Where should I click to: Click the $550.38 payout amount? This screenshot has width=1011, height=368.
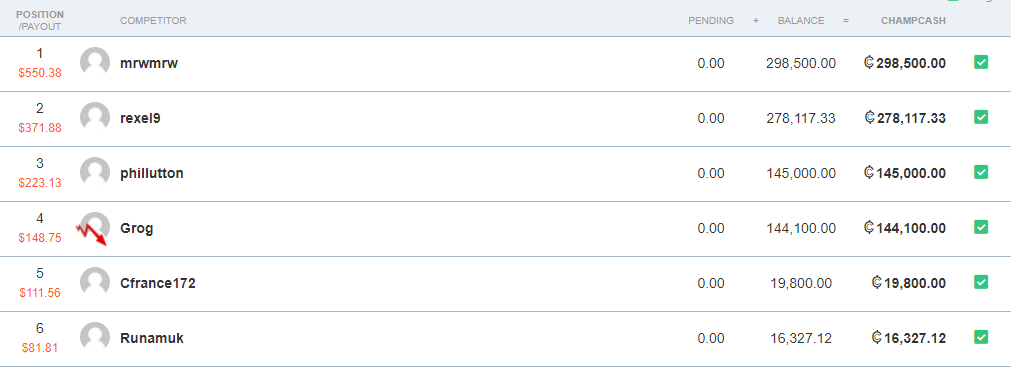pos(40,73)
